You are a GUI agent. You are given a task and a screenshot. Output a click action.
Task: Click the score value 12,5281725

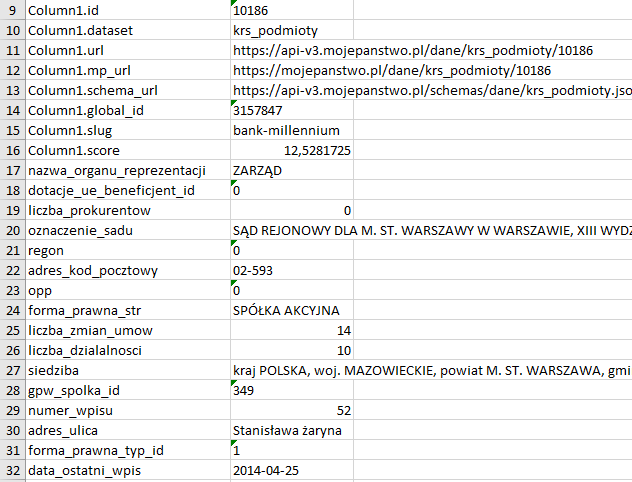click(316, 150)
